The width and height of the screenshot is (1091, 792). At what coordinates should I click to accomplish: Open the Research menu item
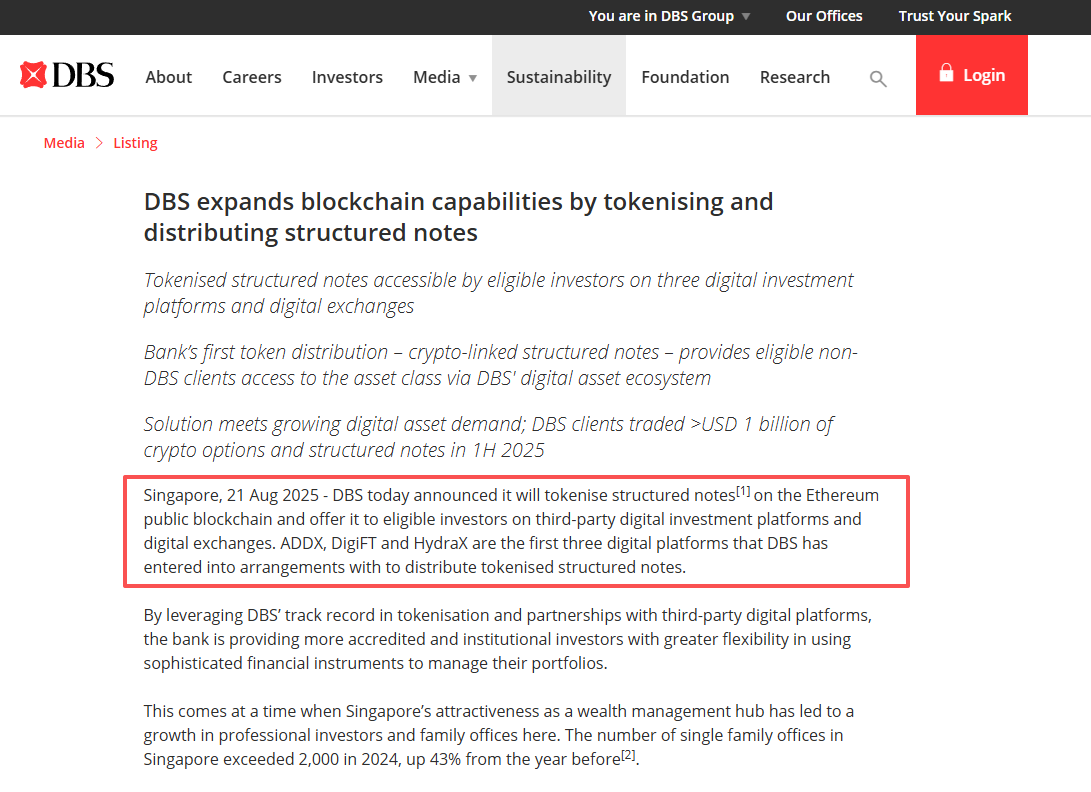click(x=795, y=77)
